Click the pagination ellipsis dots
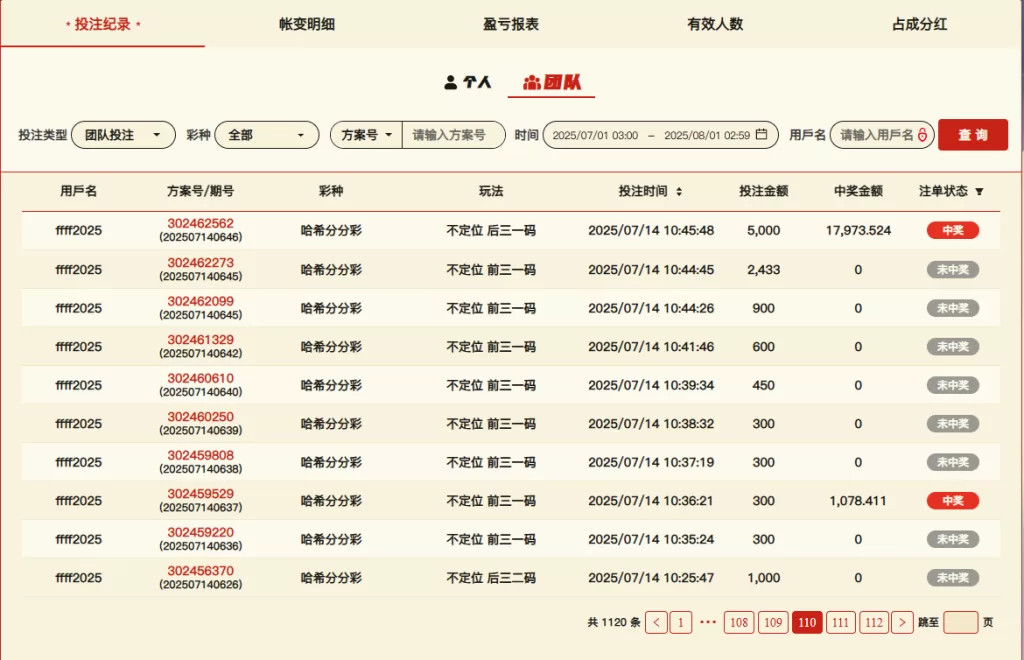Screen dimensions: 1024x660 (708, 622)
